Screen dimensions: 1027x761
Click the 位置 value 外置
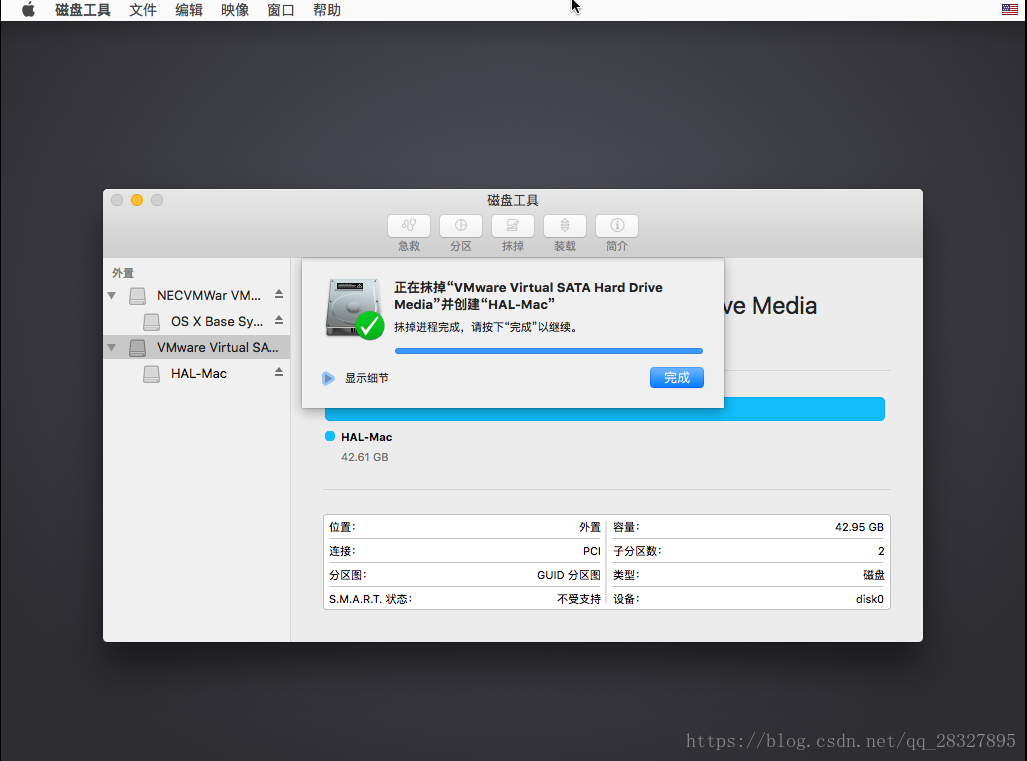[x=589, y=527]
